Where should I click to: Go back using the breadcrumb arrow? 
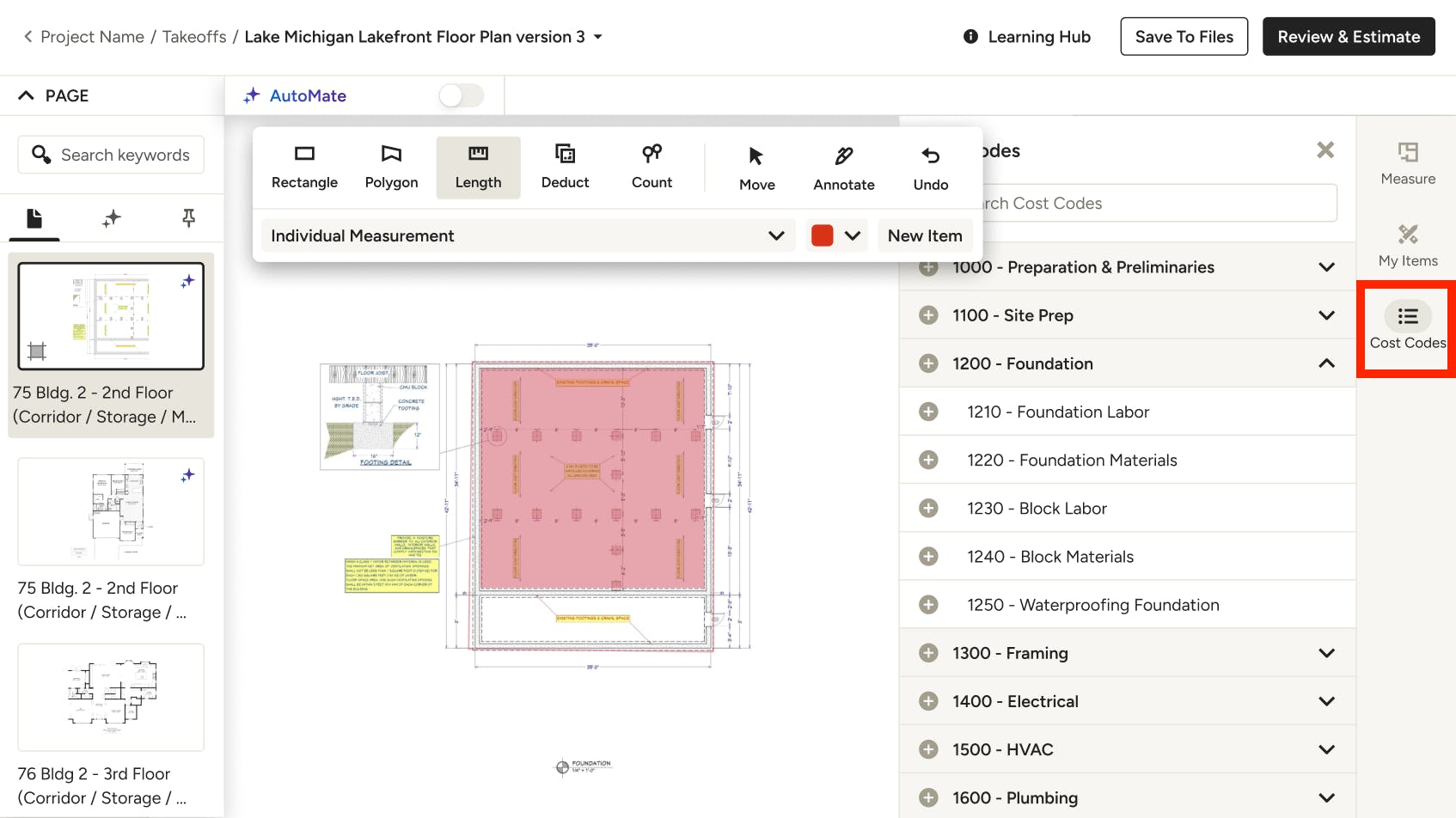[28, 36]
